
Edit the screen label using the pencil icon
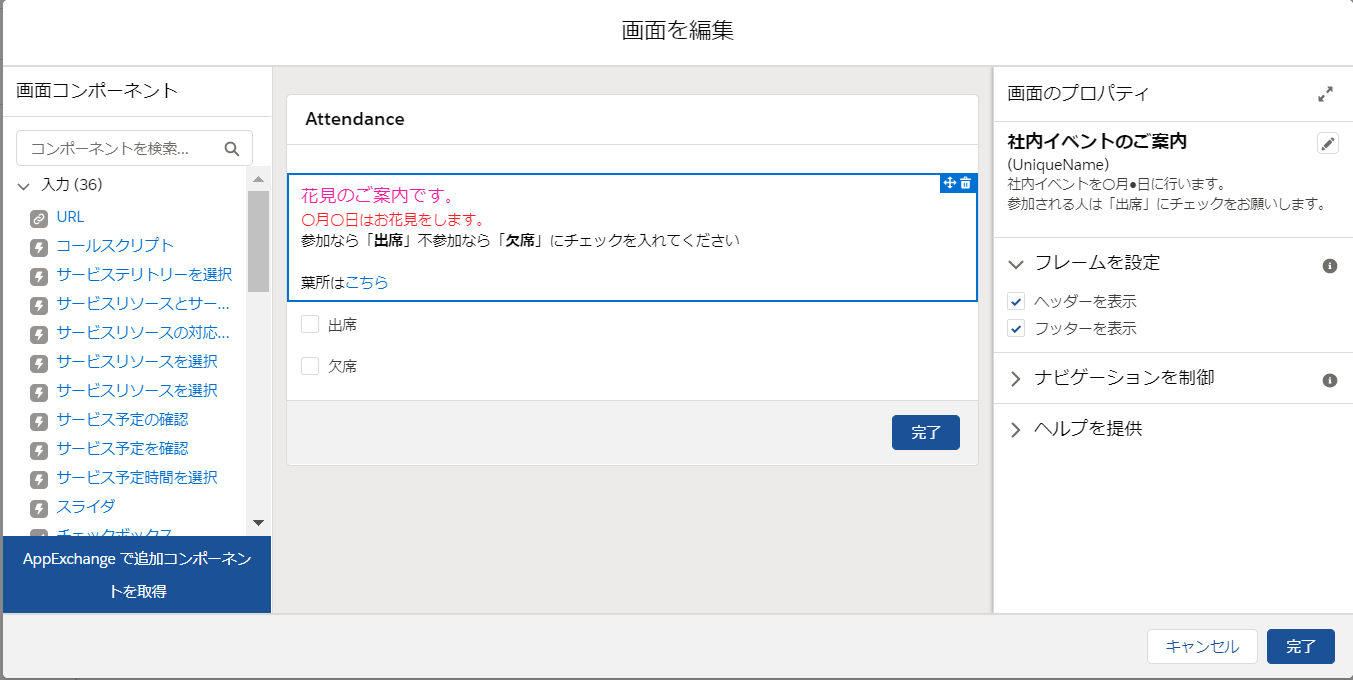(1328, 143)
